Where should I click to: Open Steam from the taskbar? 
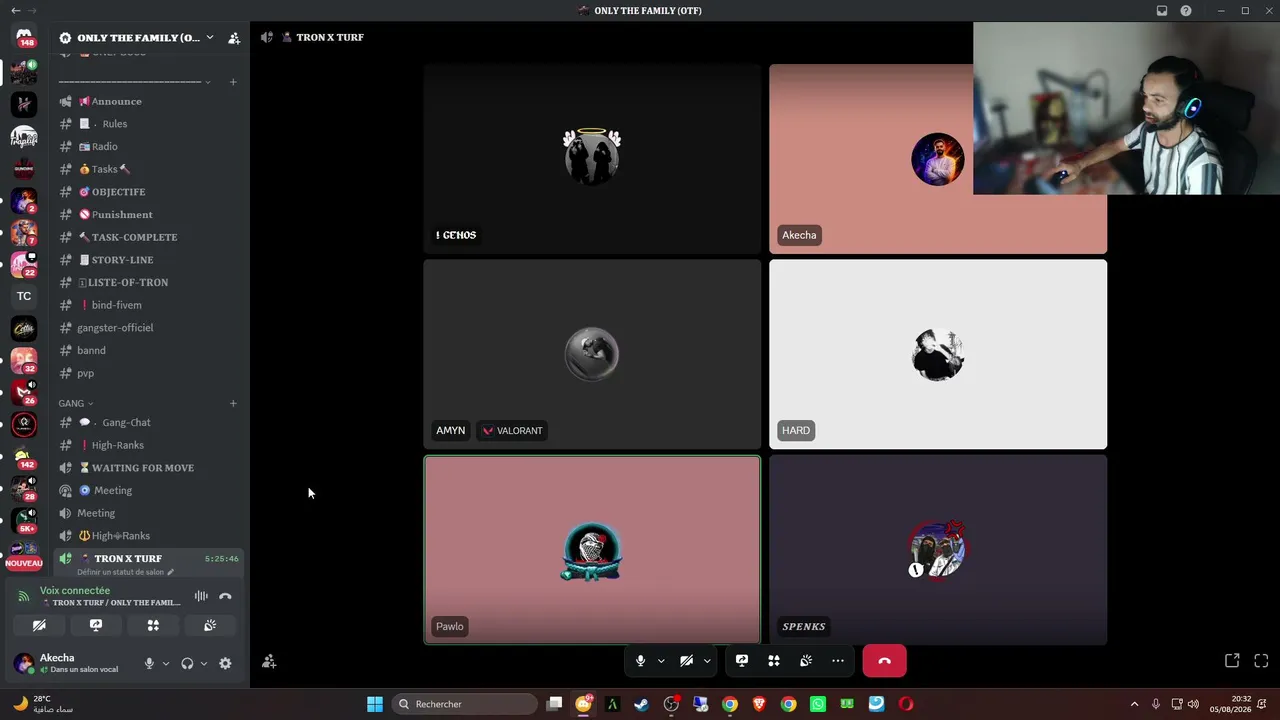641,704
